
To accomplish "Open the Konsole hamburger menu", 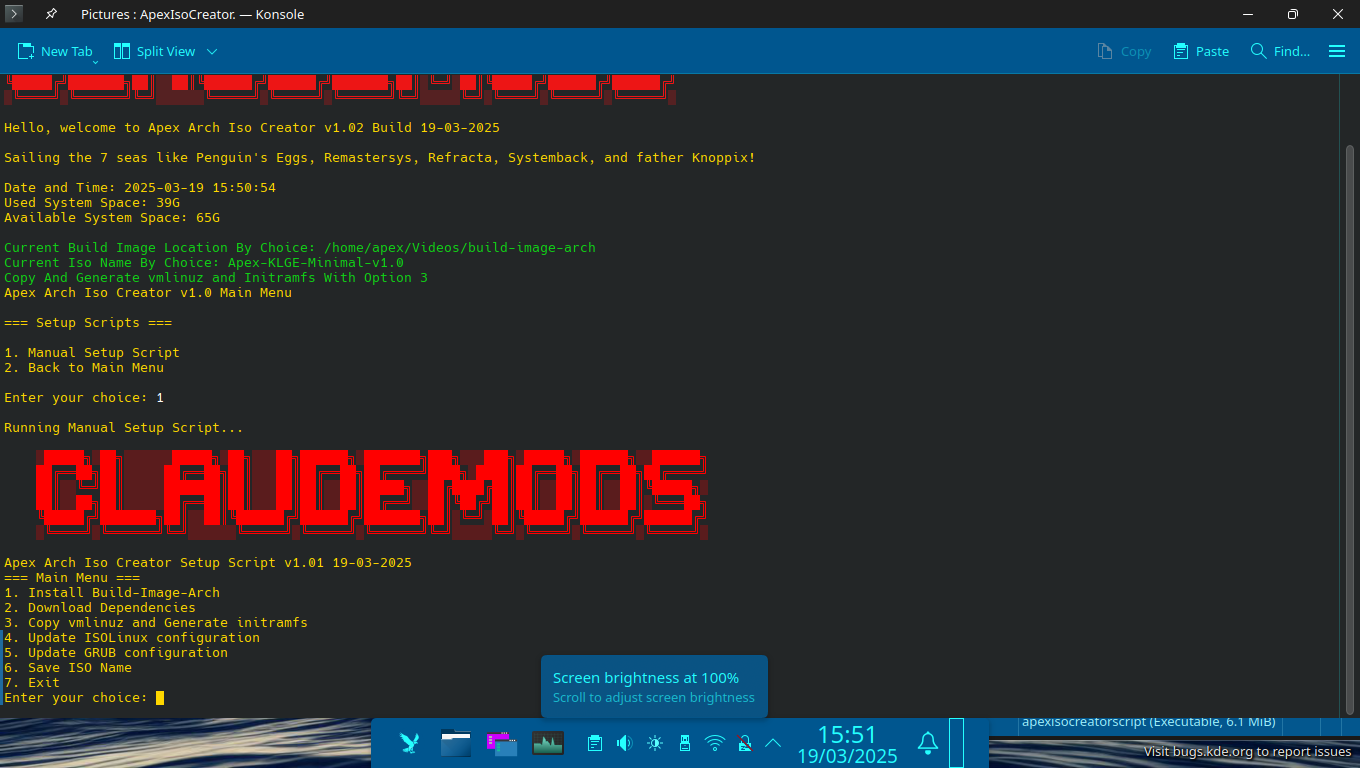I will point(1337,51).
